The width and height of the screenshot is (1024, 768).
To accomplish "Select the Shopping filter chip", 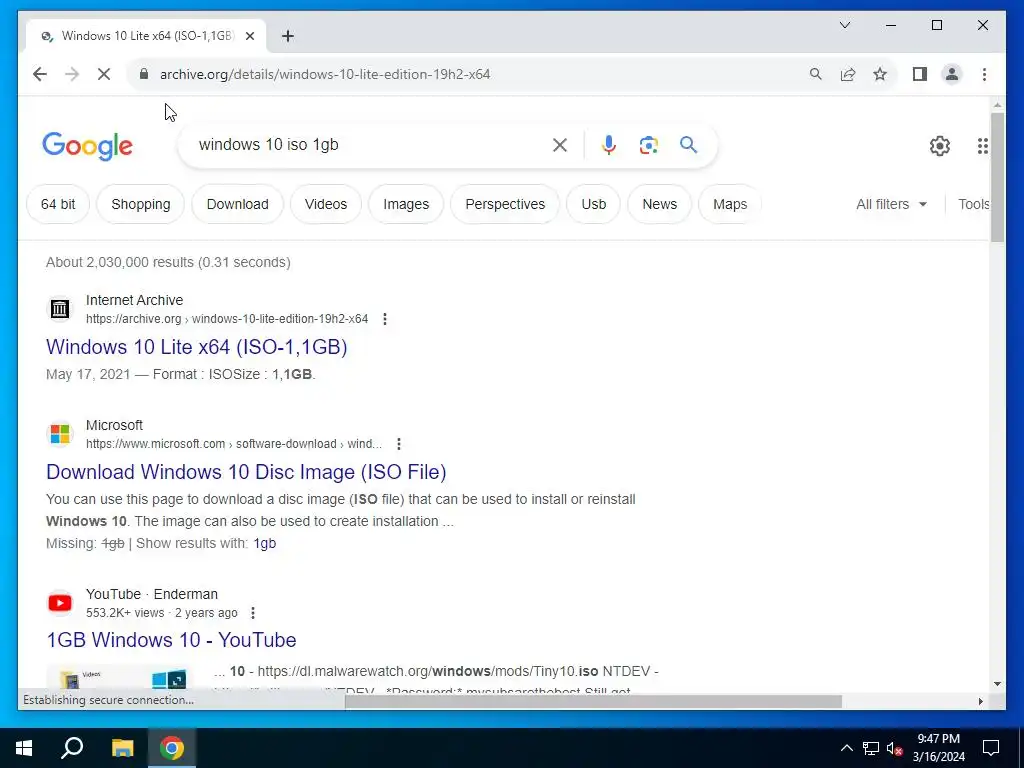I will click(x=140, y=204).
